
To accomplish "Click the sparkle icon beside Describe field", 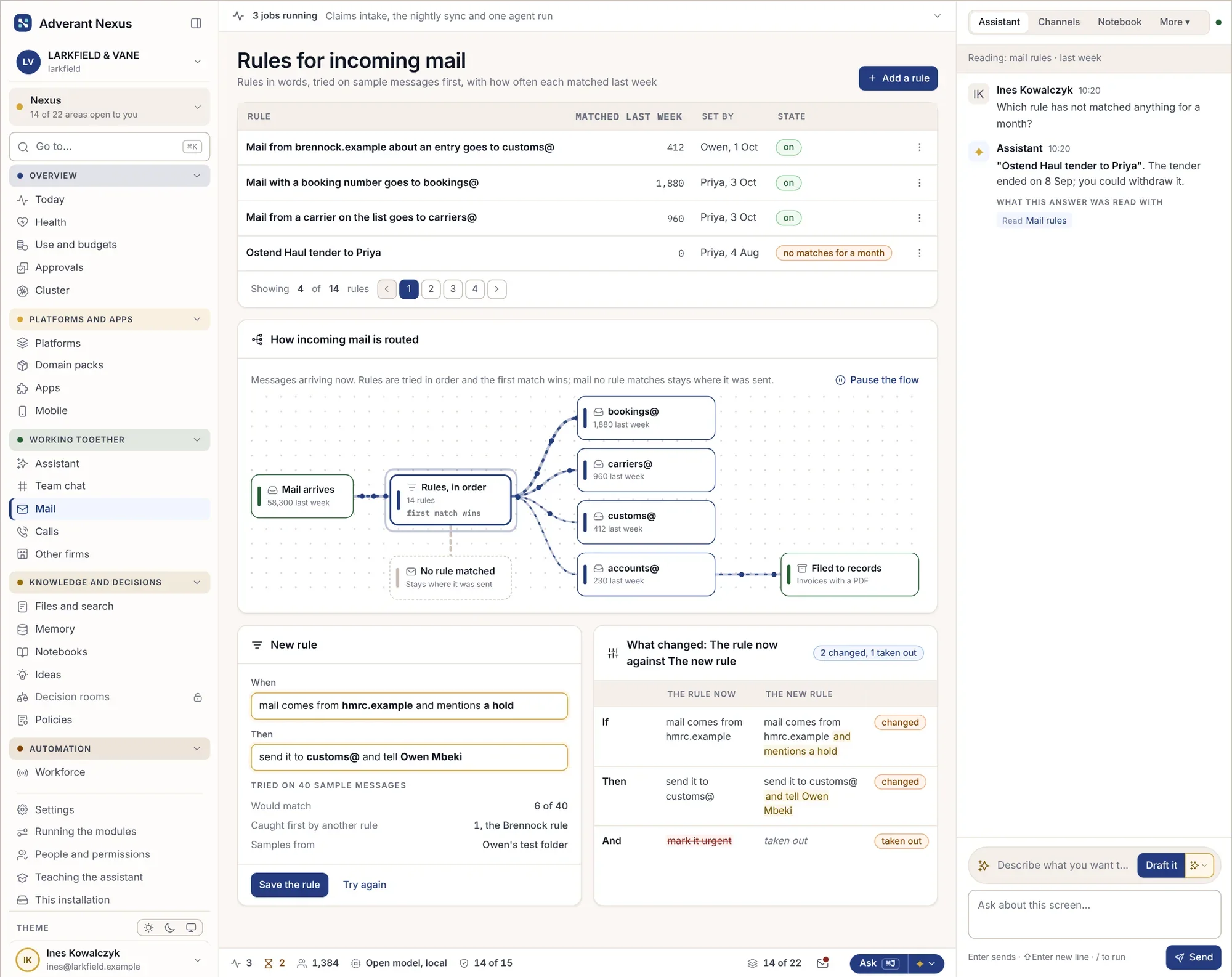I will pos(984,866).
